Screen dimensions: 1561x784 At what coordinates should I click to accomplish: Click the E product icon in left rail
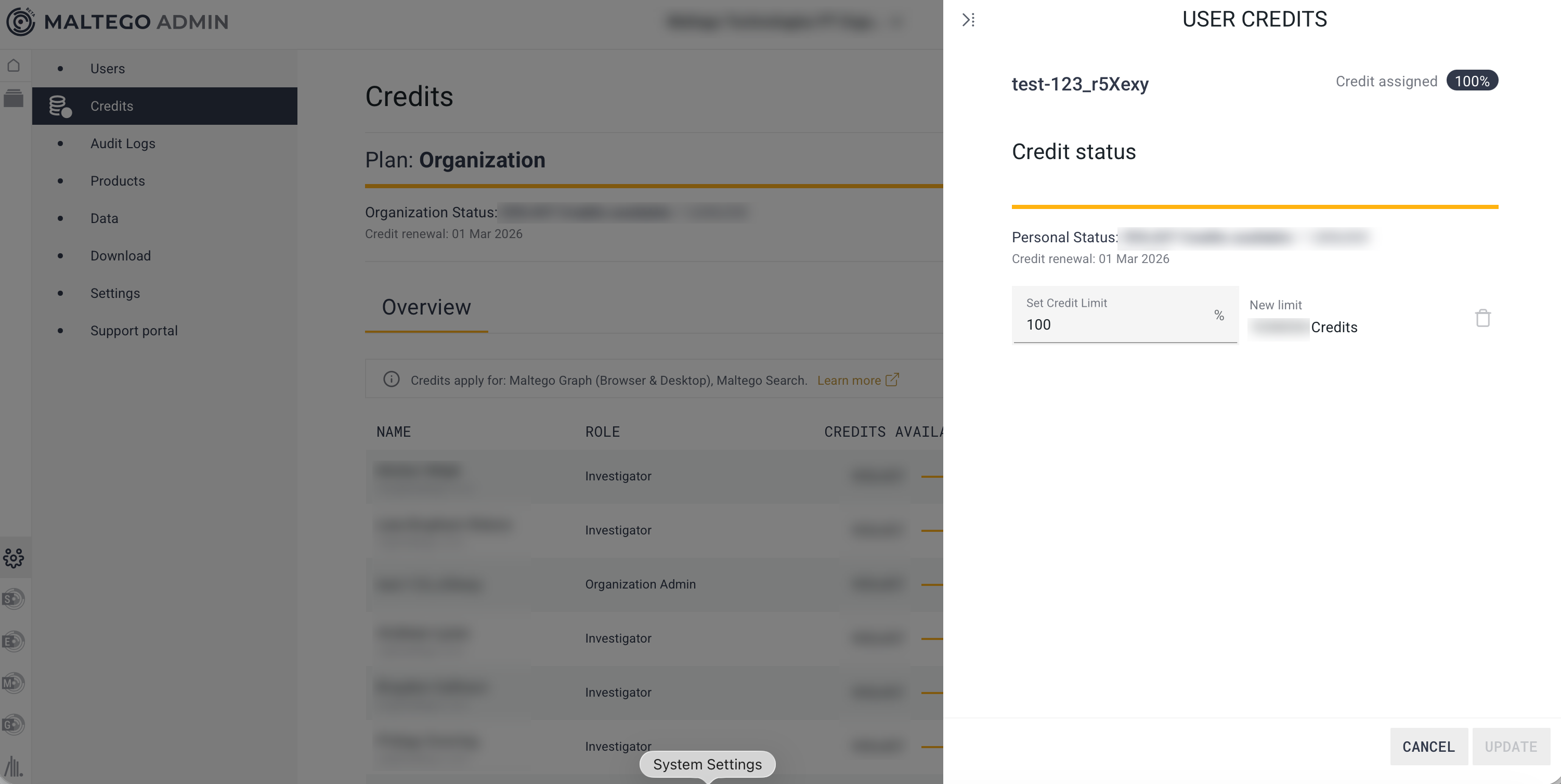pos(14,641)
